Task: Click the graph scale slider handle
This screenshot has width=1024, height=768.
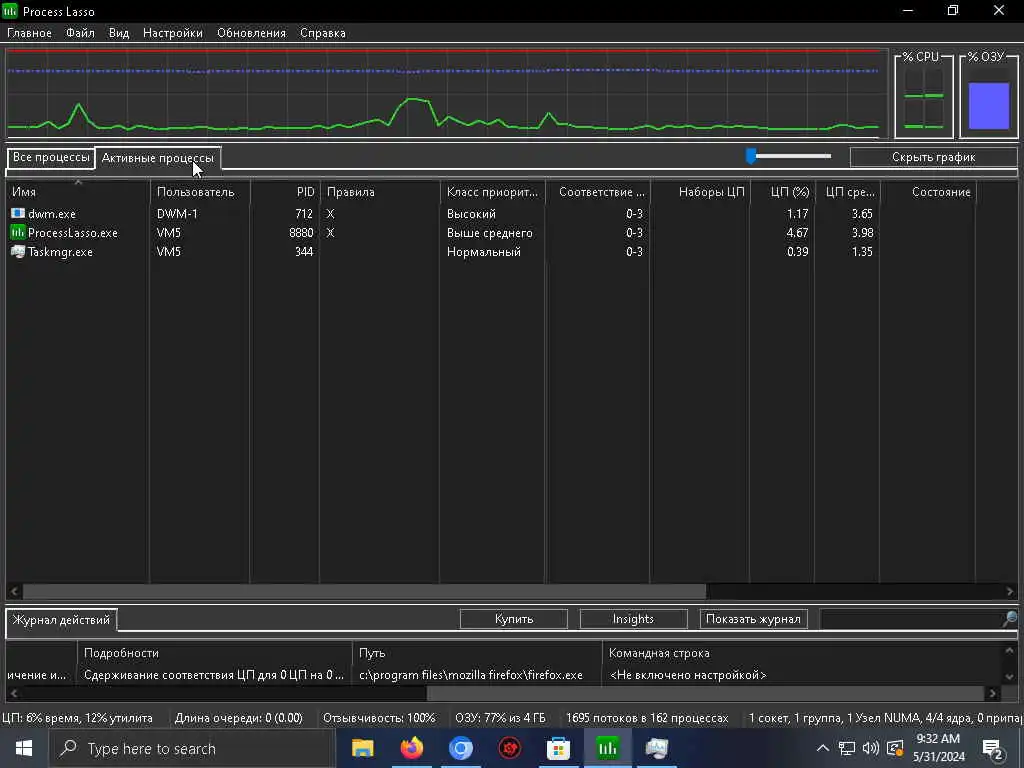Action: [751, 155]
